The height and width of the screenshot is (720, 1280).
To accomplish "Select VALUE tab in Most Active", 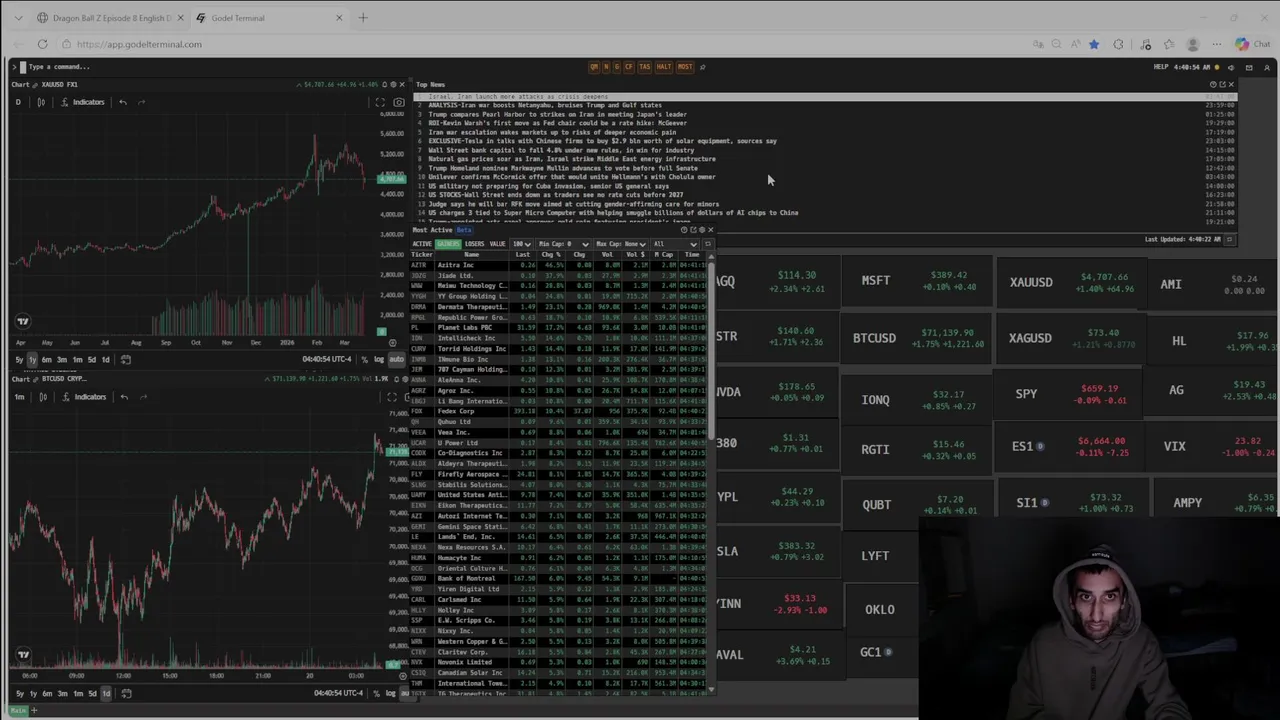I will (x=497, y=244).
